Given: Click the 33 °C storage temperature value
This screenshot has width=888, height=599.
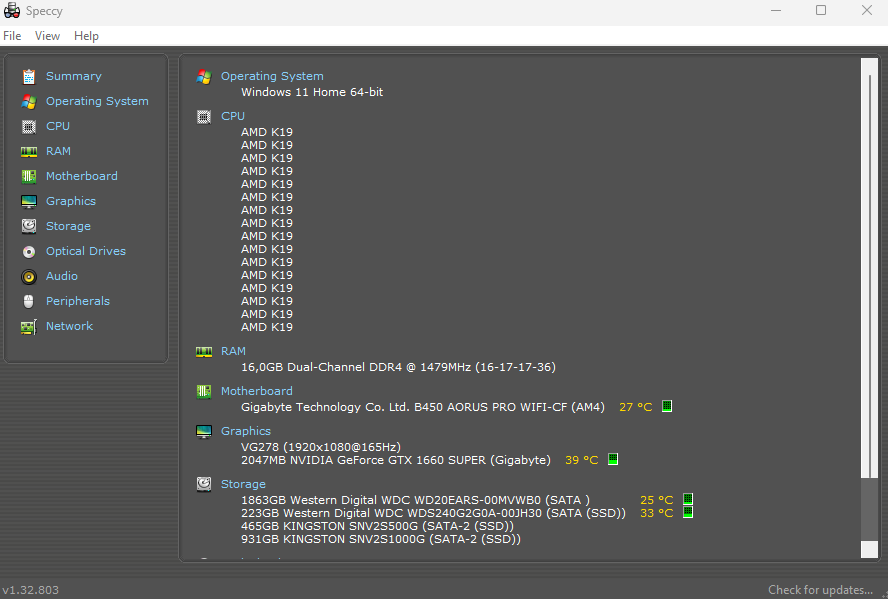Looking at the screenshot, I should (656, 513).
